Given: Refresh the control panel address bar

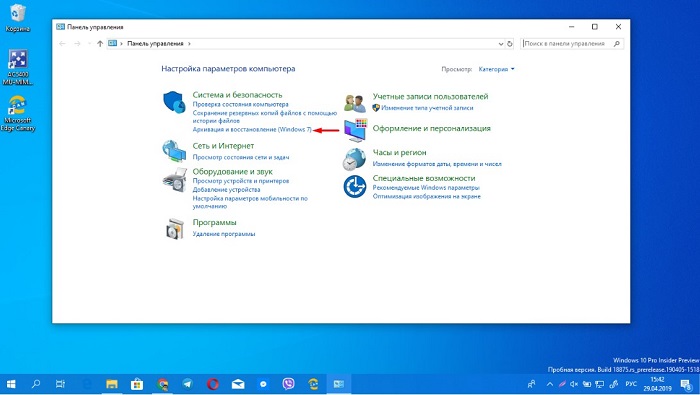Looking at the screenshot, I should (509, 44).
